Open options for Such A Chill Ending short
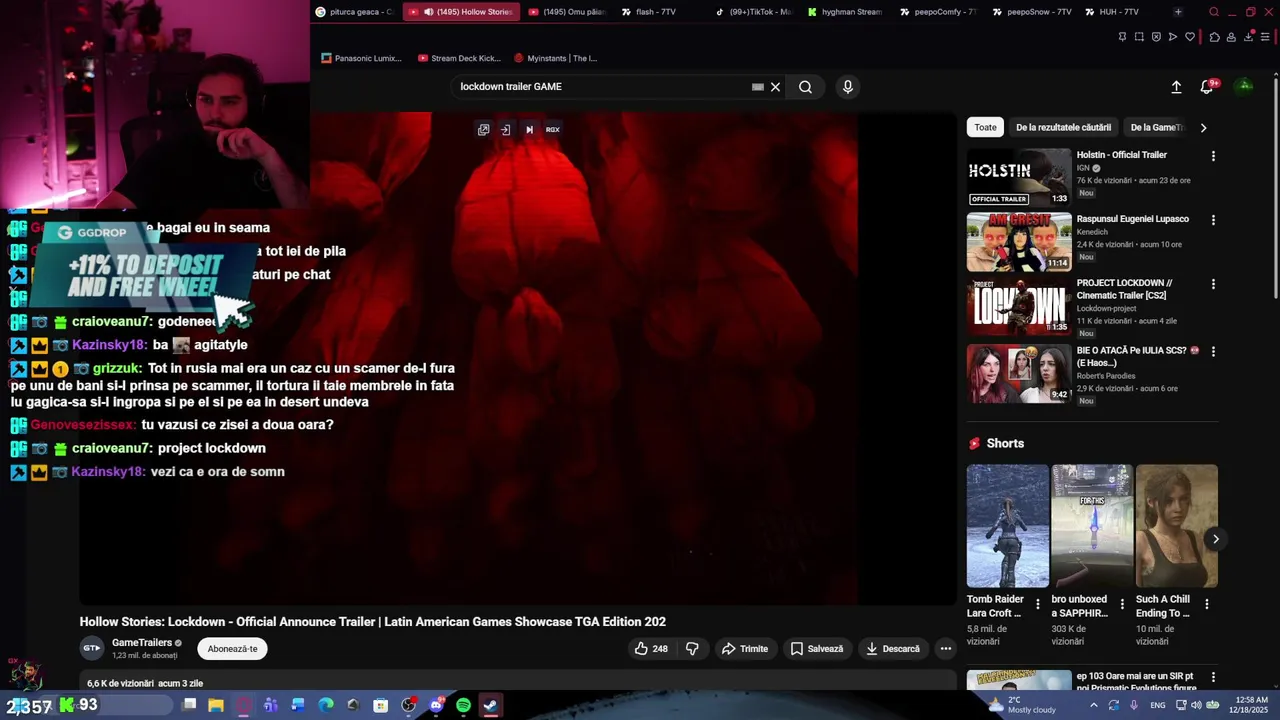This screenshot has width=1280, height=720. point(1206,604)
